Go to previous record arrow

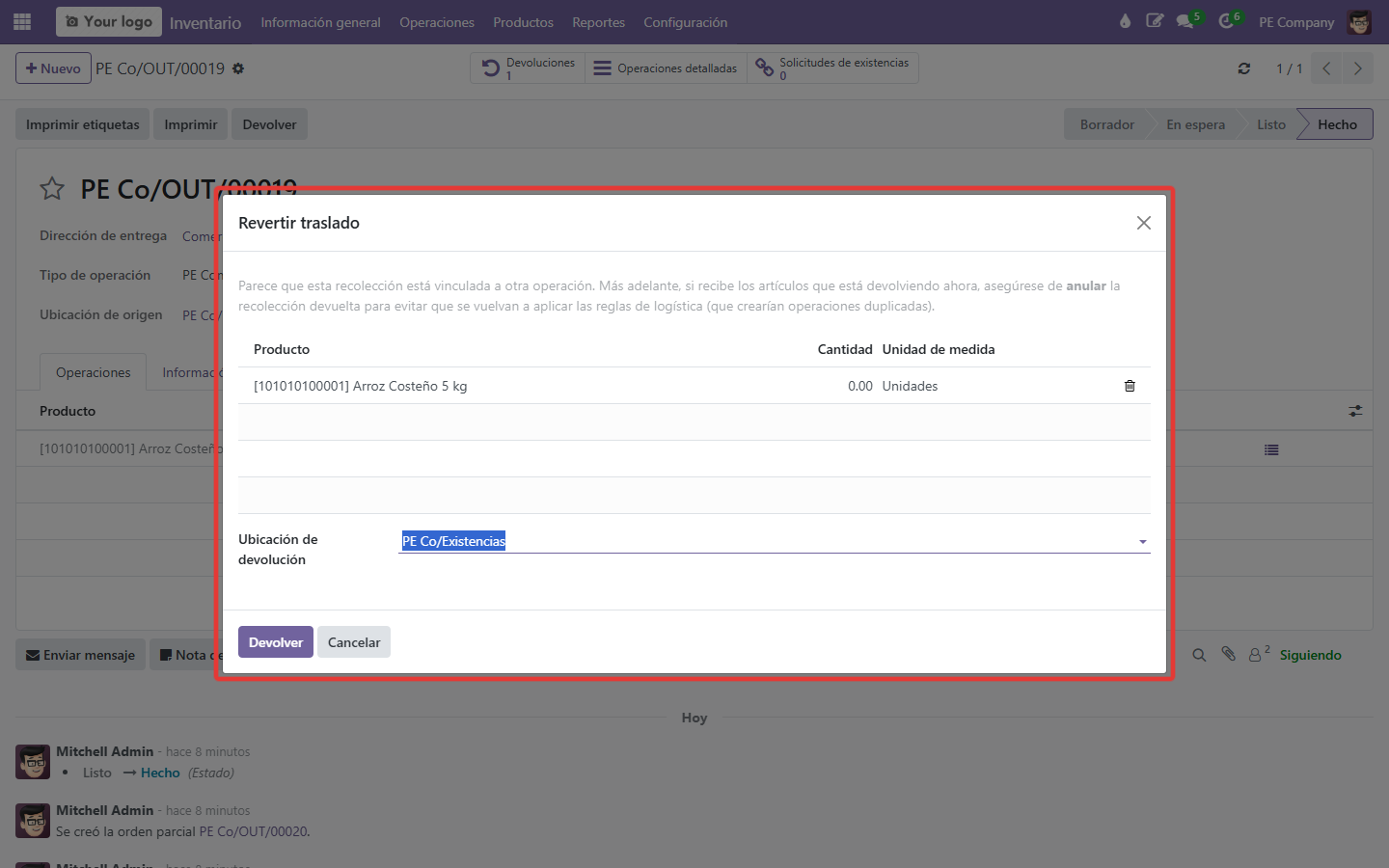click(x=1327, y=68)
